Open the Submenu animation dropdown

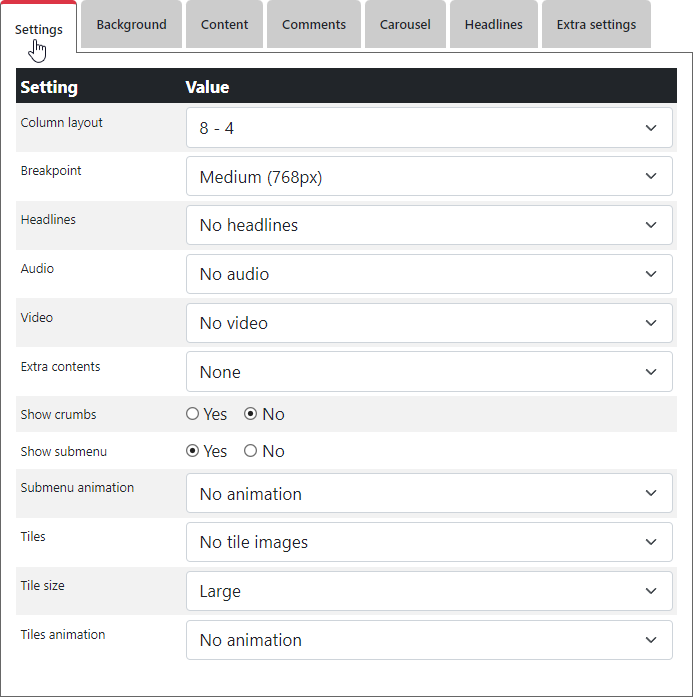[x=429, y=494]
